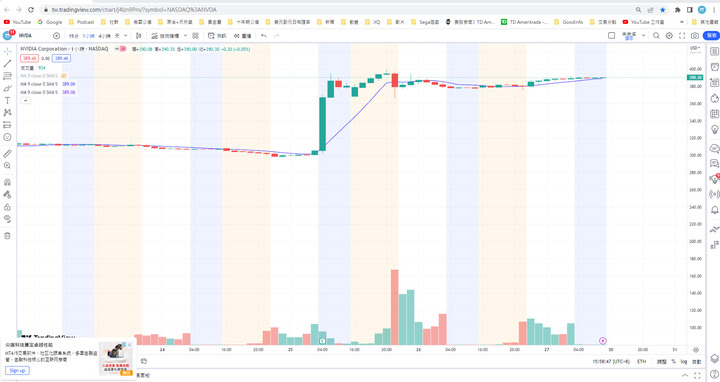
Task: Open the NVDA symbol search
Action: pyautogui.click(x=26, y=35)
